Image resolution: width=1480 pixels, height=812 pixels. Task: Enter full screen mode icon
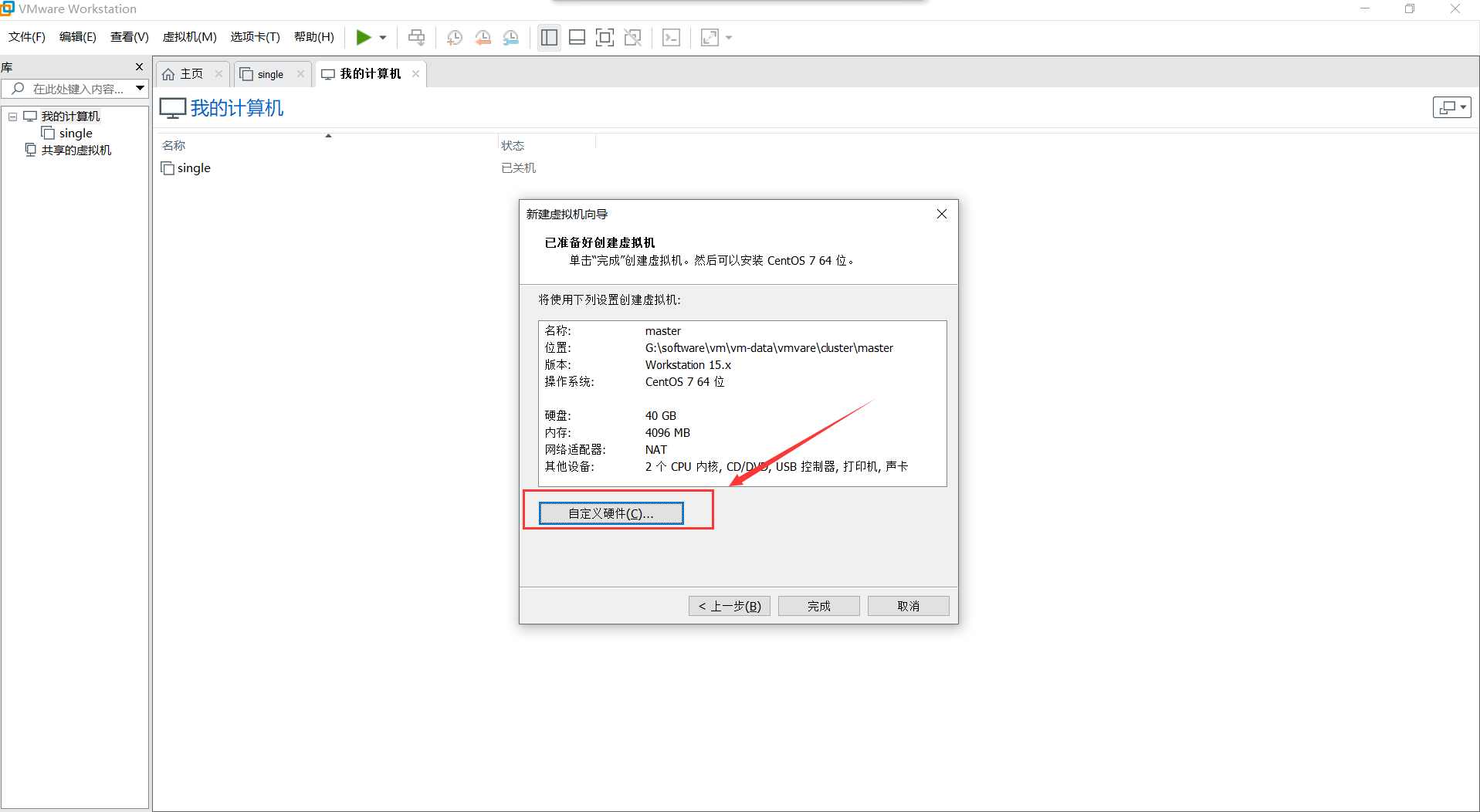tap(605, 37)
